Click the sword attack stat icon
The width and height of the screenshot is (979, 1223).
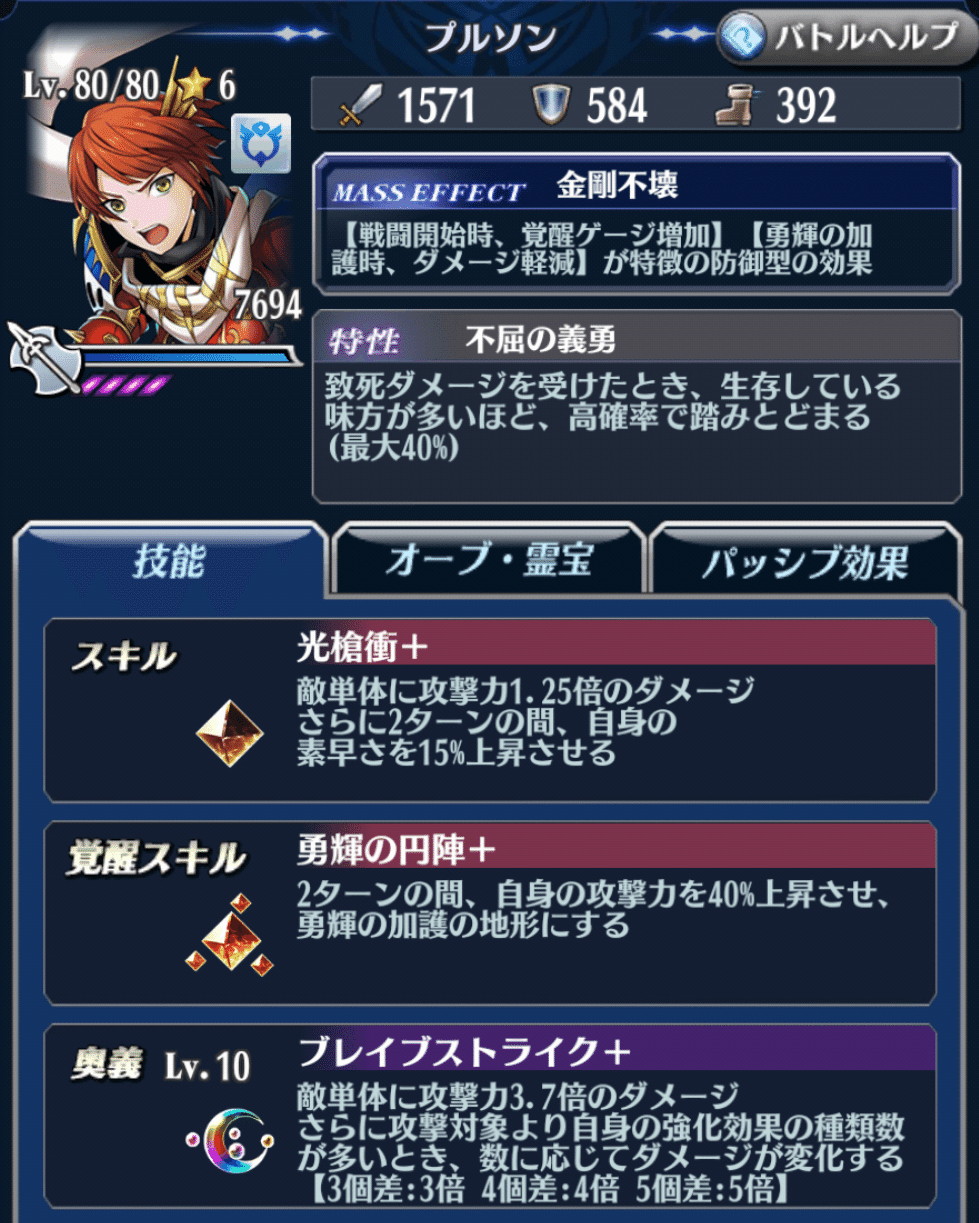(360, 105)
